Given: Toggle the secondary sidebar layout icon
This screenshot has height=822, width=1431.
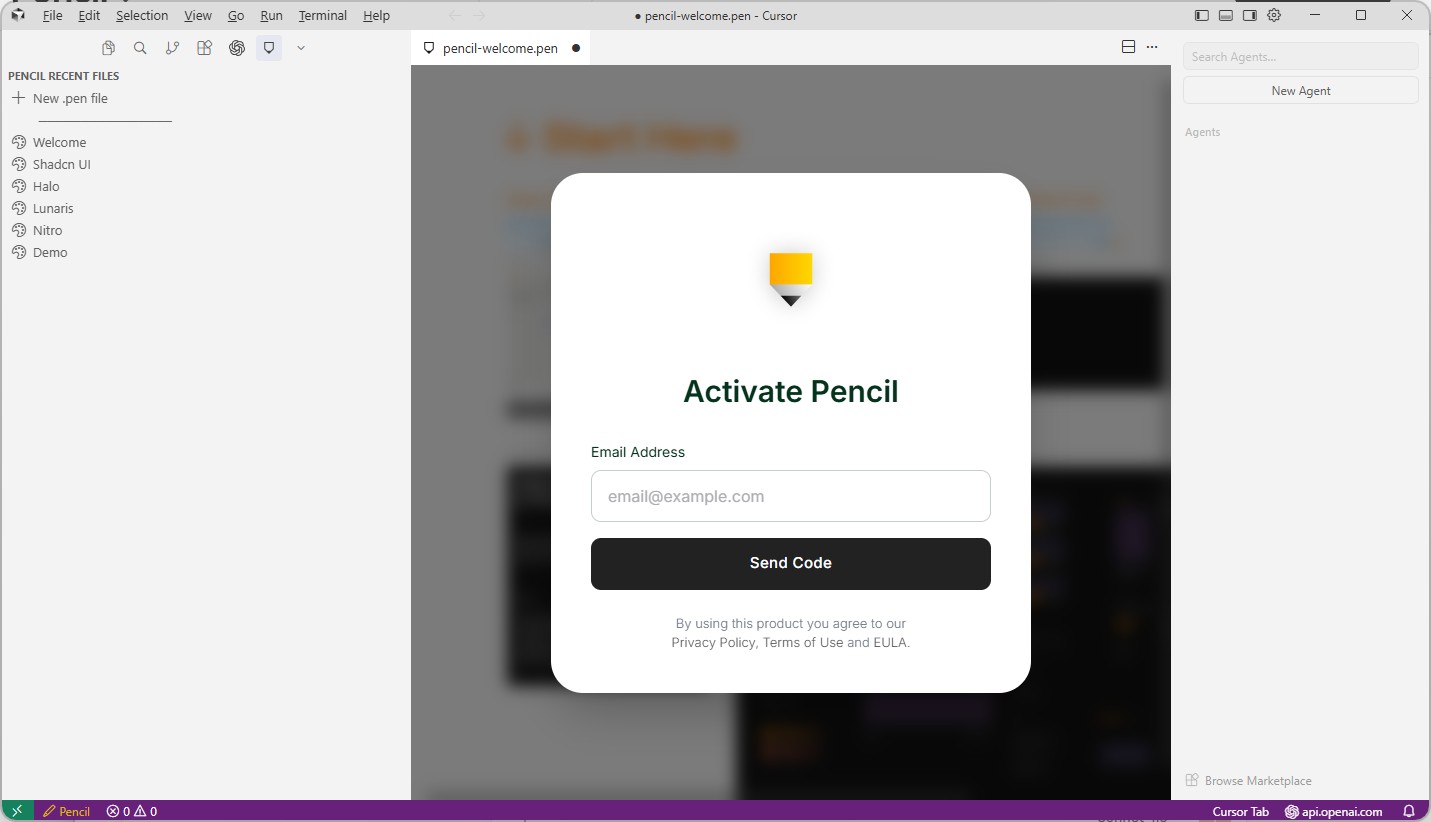Looking at the screenshot, I should [x=1250, y=16].
